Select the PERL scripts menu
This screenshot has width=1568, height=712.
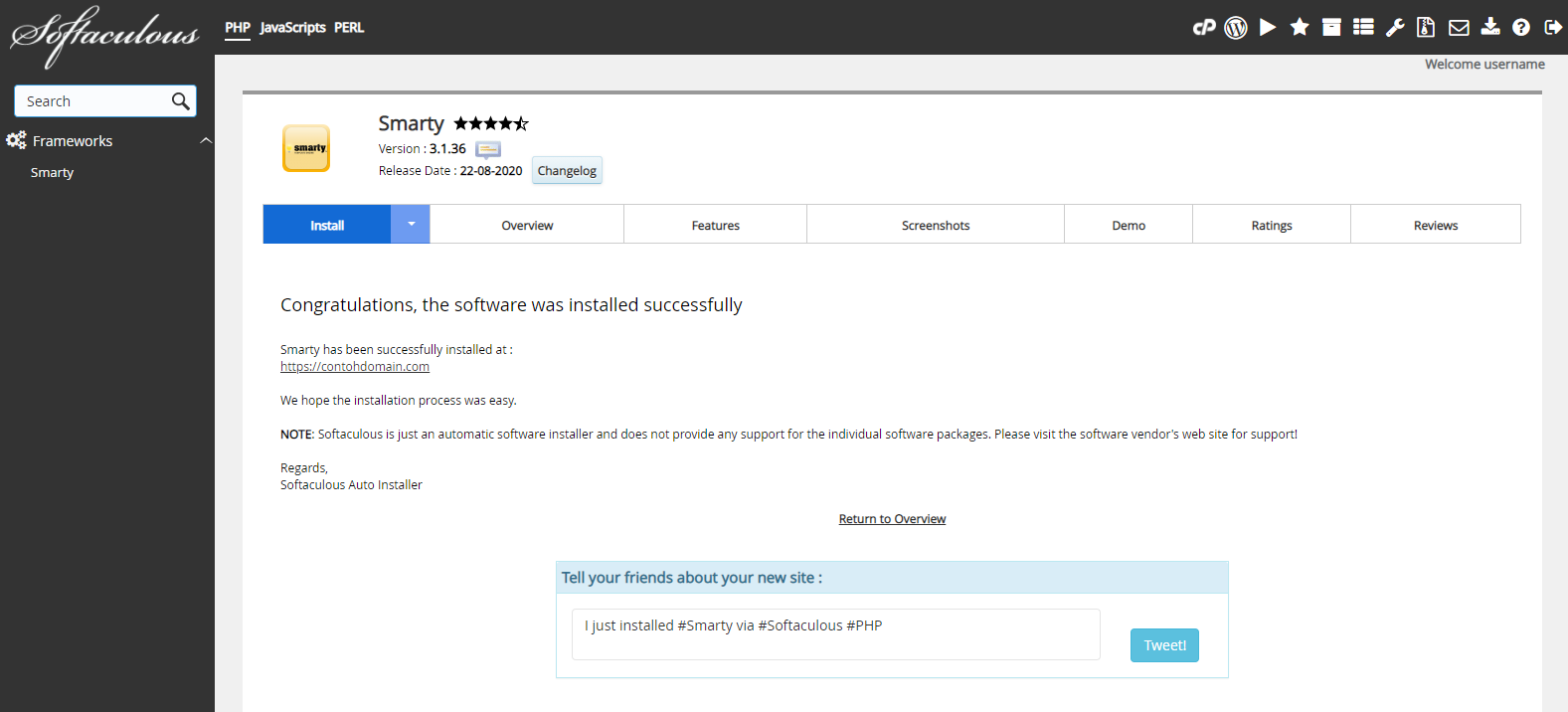pos(349,28)
